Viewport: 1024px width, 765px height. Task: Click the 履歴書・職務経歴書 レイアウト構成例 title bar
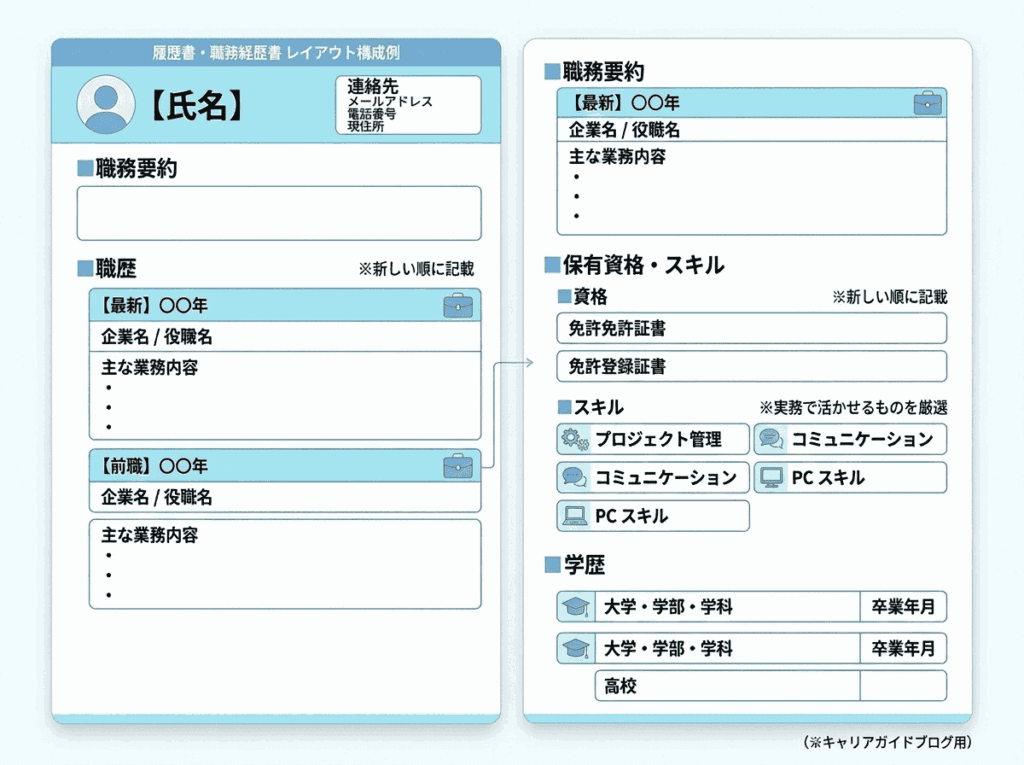pos(276,52)
